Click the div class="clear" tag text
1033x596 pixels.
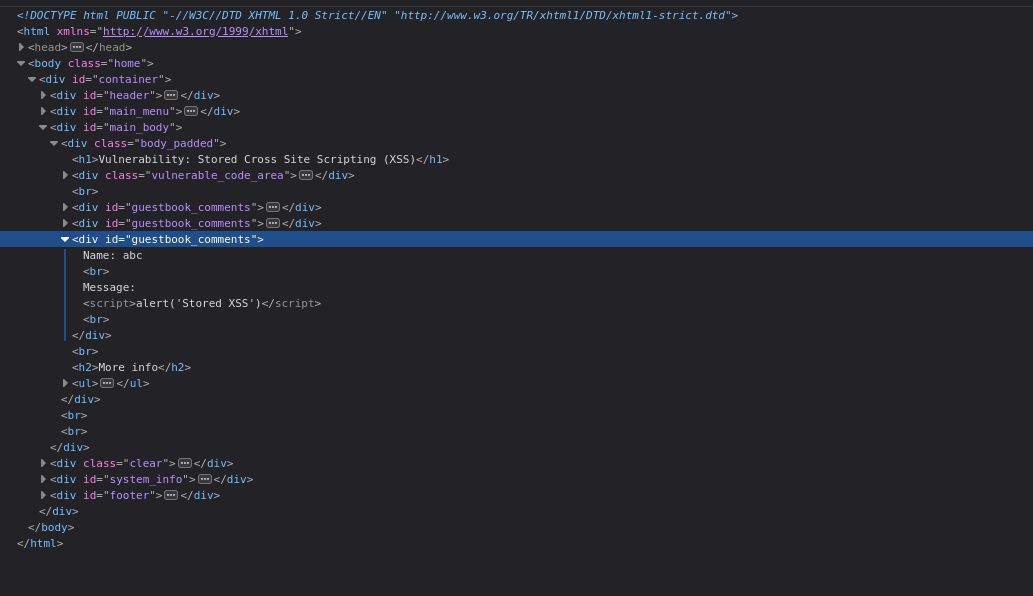(x=113, y=463)
